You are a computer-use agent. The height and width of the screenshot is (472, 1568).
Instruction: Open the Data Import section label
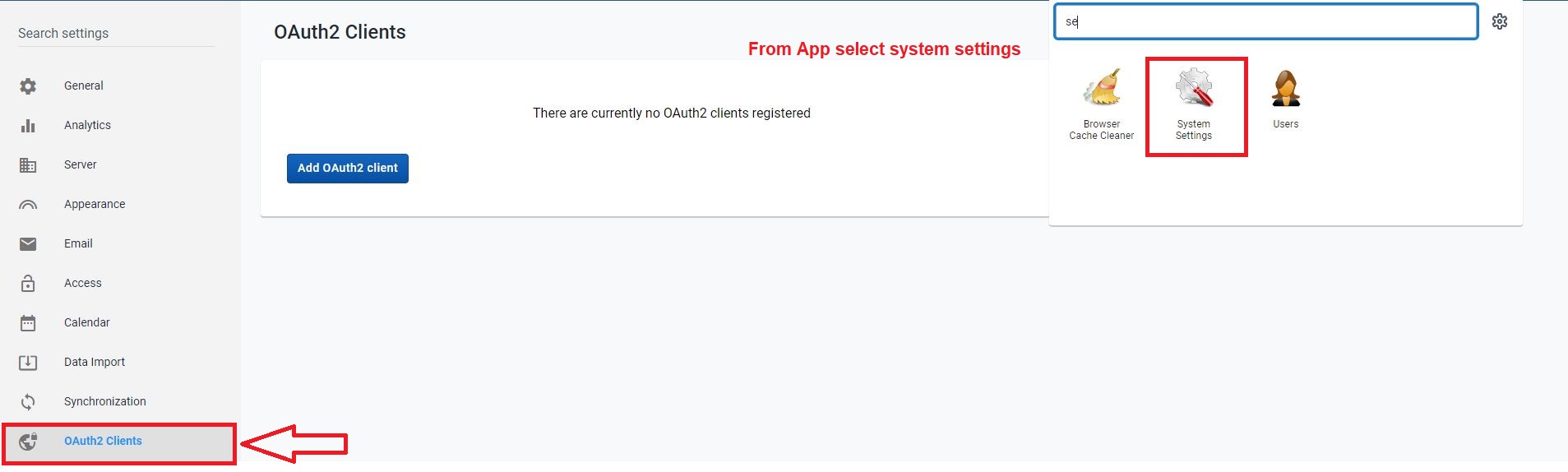[95, 362]
